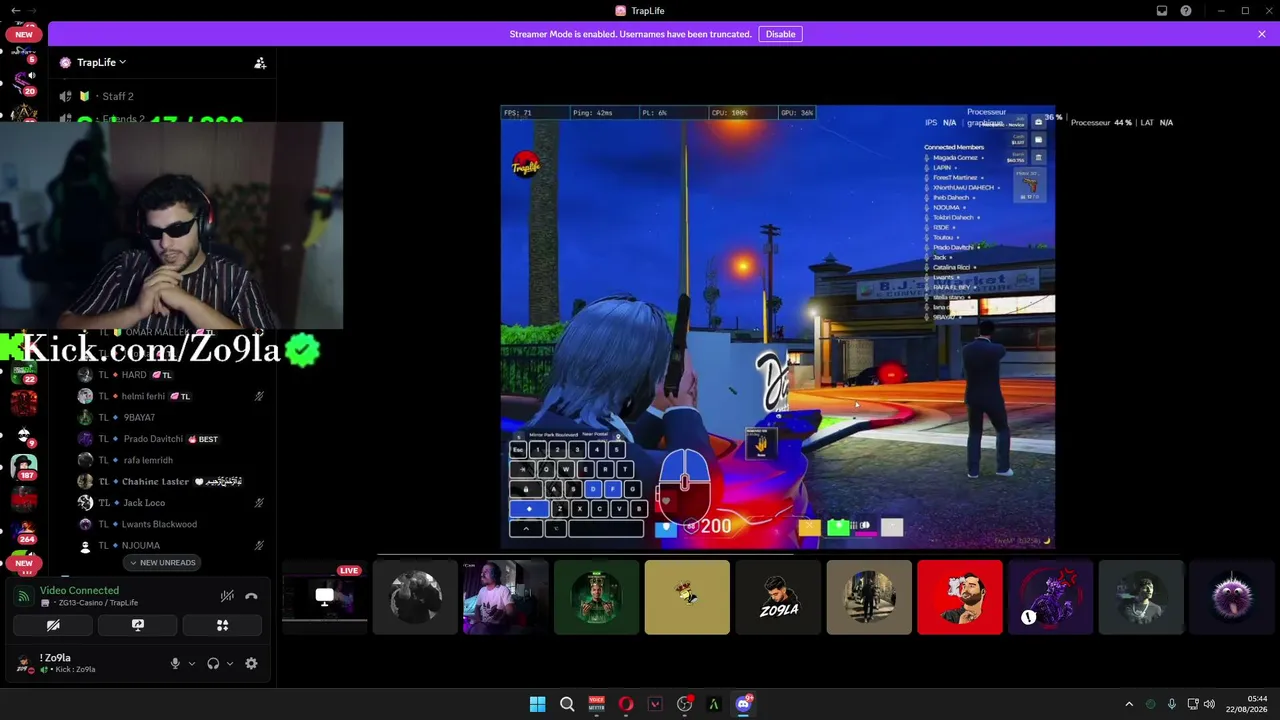
Task: Show hidden system tray icons
Action: coord(1129,704)
